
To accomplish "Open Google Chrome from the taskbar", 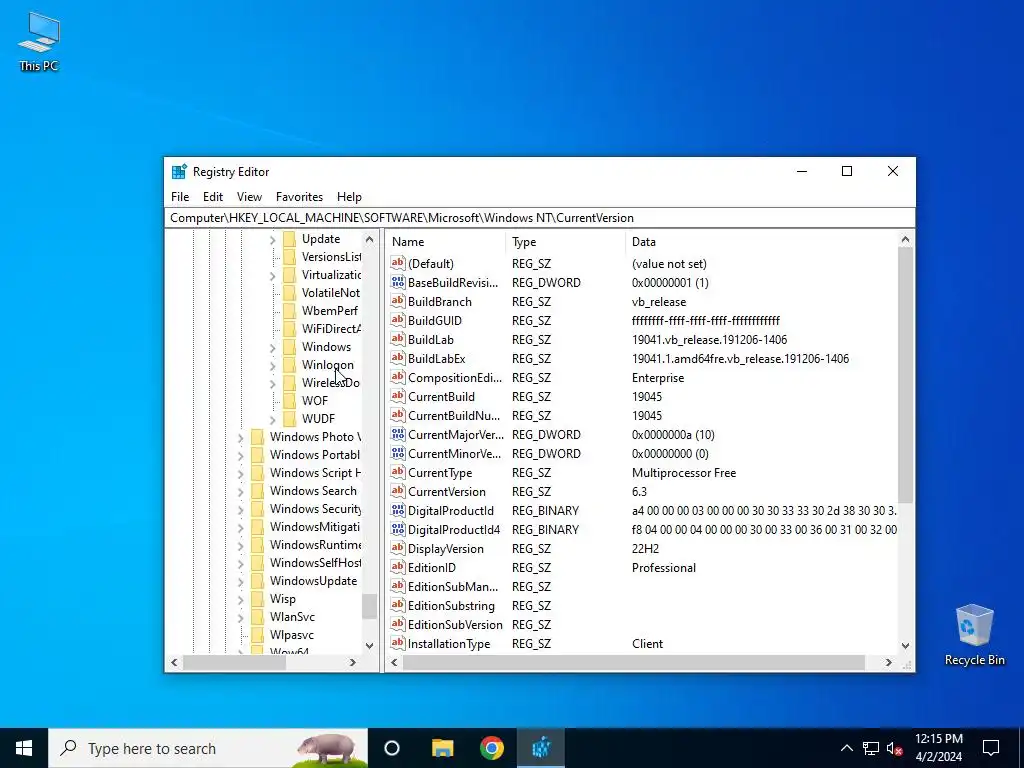I will click(492, 748).
